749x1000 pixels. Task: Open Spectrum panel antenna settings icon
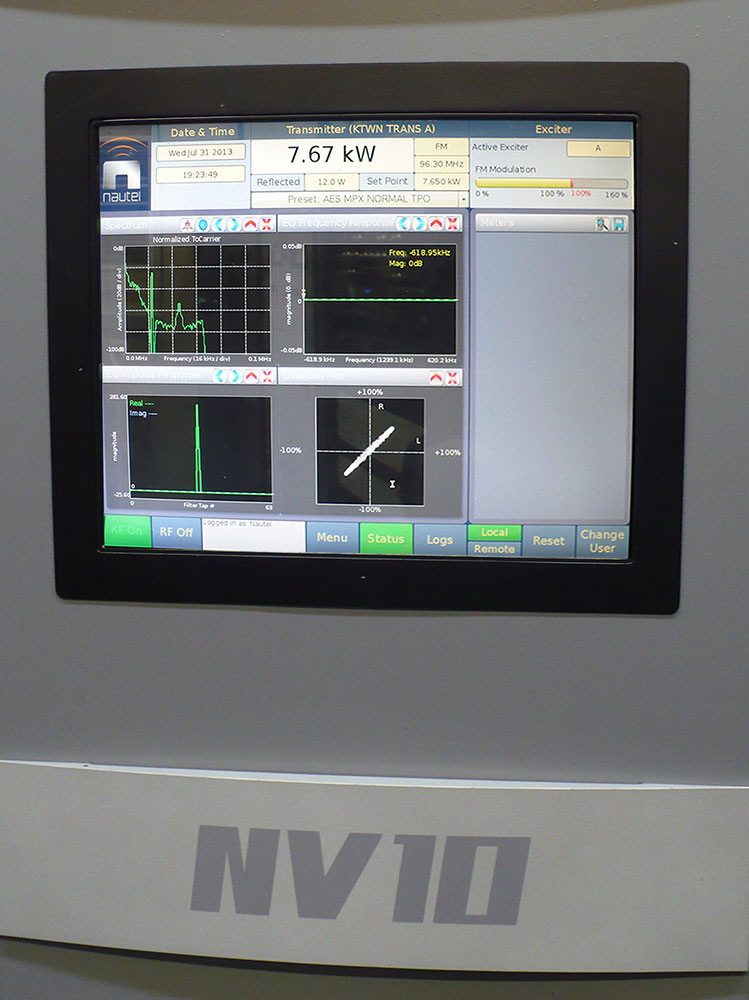pos(187,224)
